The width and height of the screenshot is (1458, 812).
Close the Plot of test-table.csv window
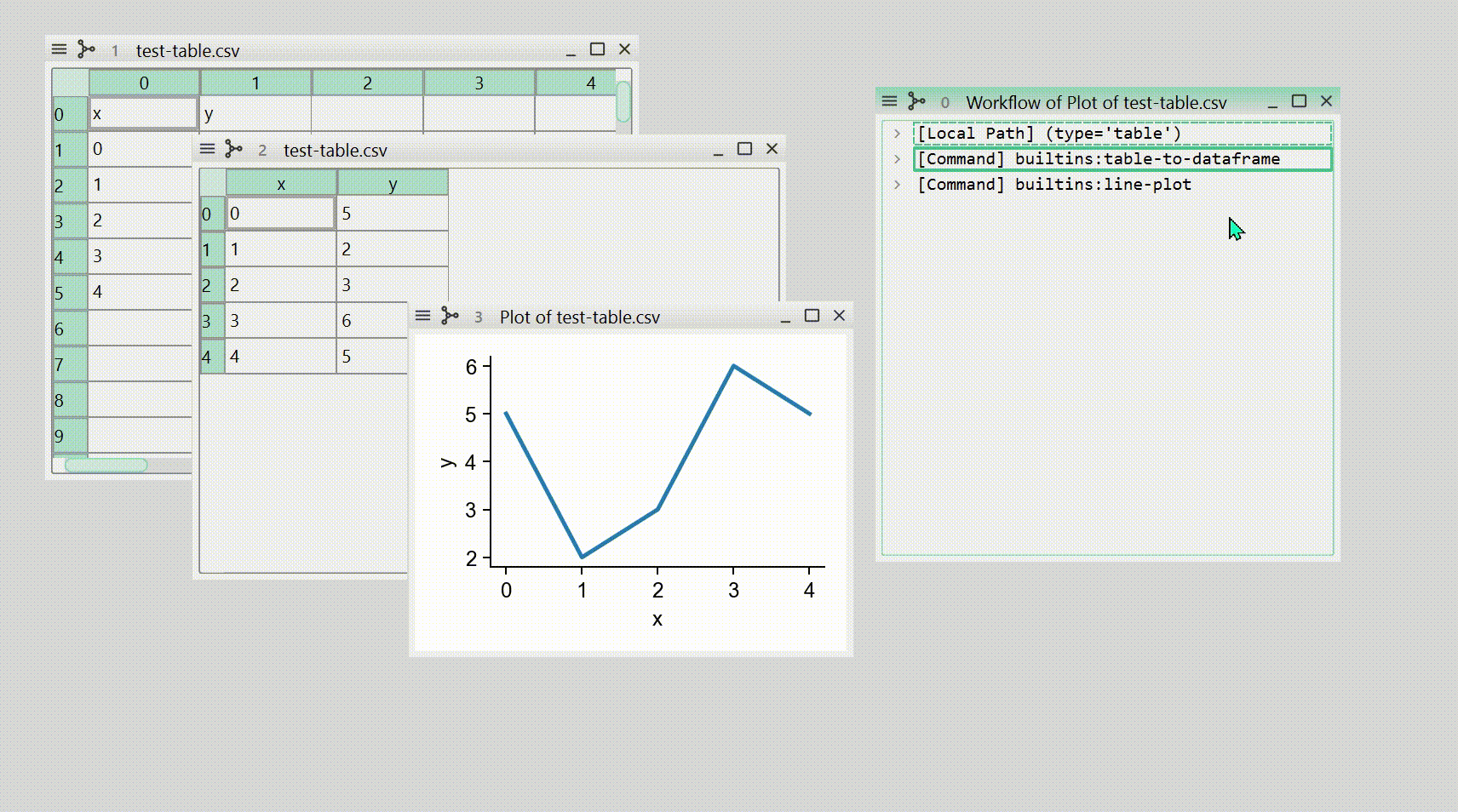839,316
